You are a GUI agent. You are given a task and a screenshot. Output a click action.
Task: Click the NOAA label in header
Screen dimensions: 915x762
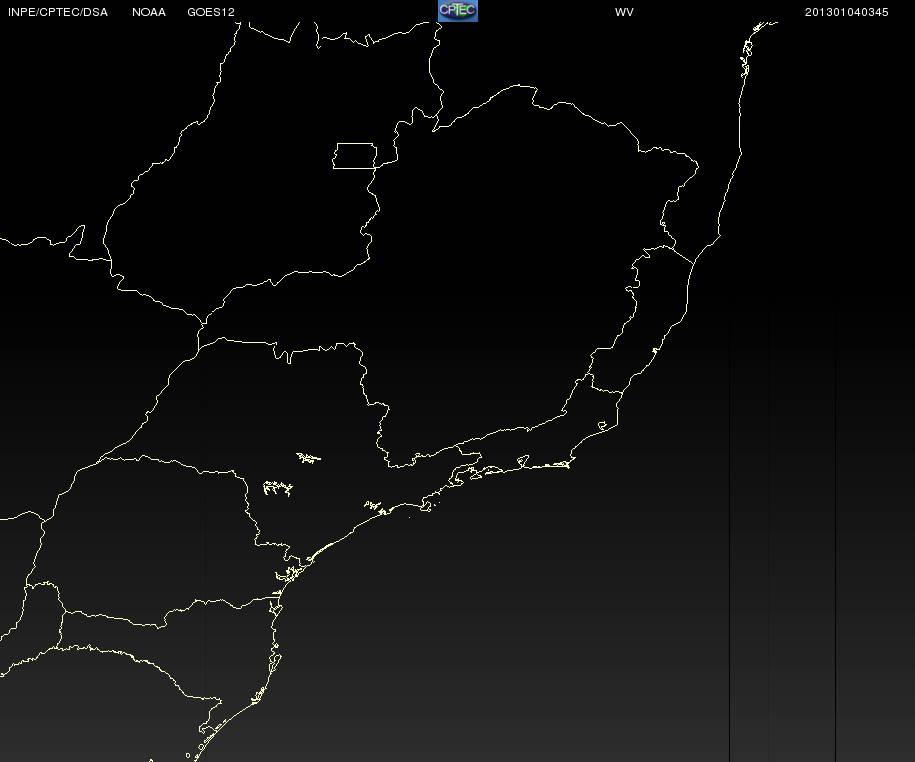149,12
